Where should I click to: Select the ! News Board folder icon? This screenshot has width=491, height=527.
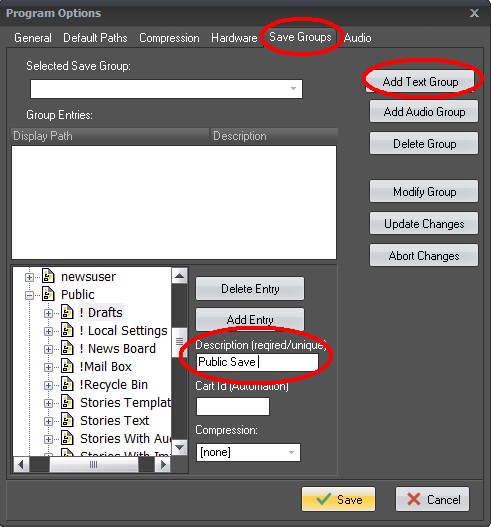(x=67, y=349)
